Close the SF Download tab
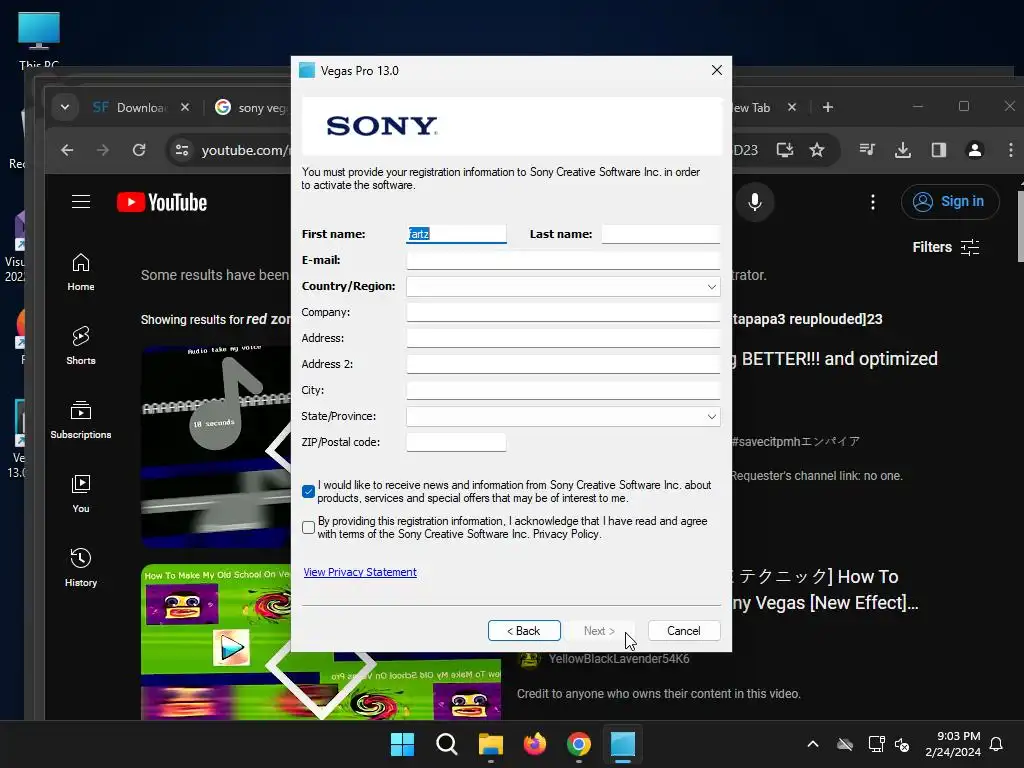This screenshot has height=768, width=1024. click(185, 107)
